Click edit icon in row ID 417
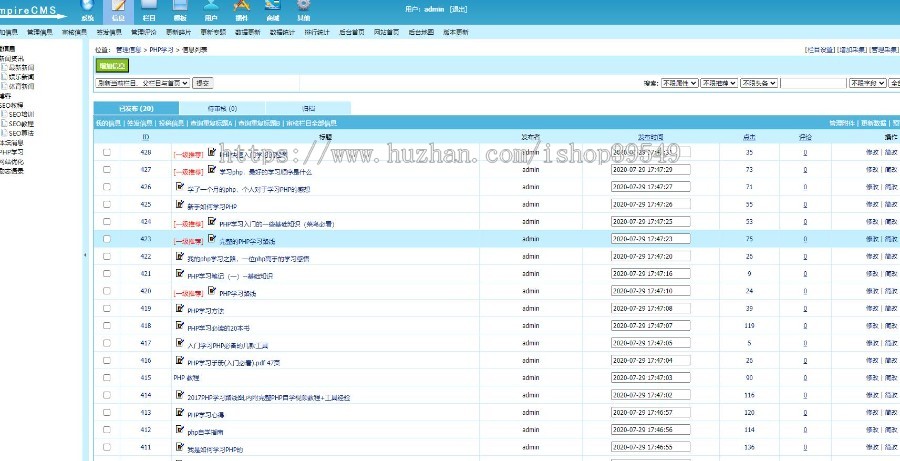This screenshot has width=900, height=461. pyautogui.click(x=180, y=343)
